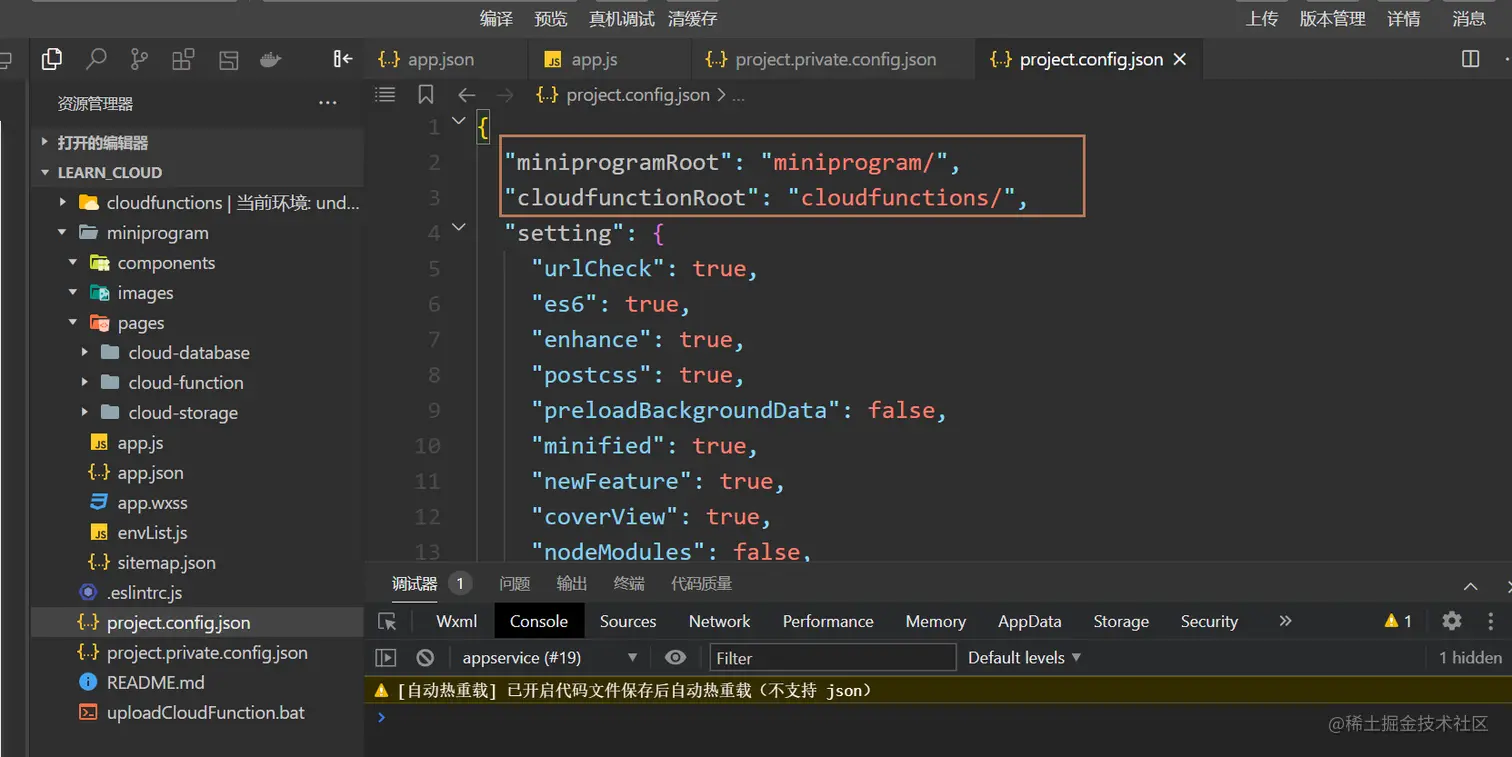Image resolution: width=1512 pixels, height=757 pixels.
Task: Fold the setting block at line 4
Action: click(459, 228)
